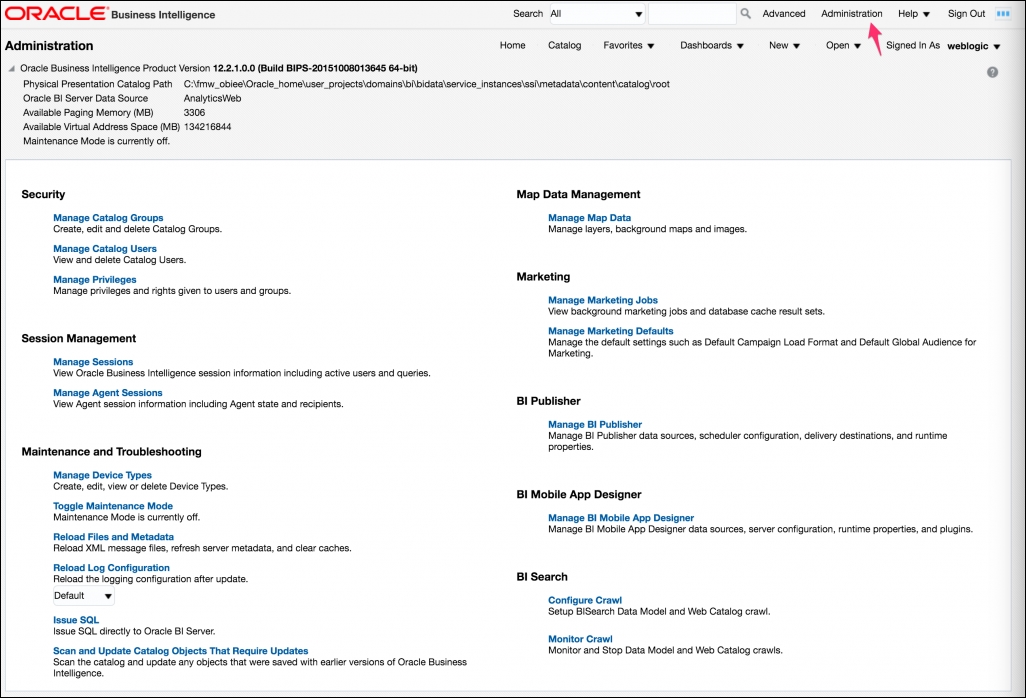Click the 'Marketing' section heading

coord(543,277)
